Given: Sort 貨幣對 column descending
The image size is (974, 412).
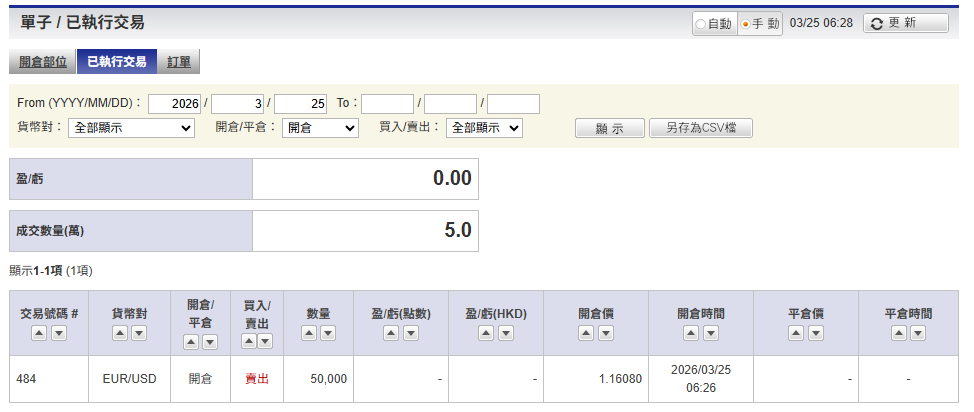Looking at the screenshot, I should click(x=139, y=334).
